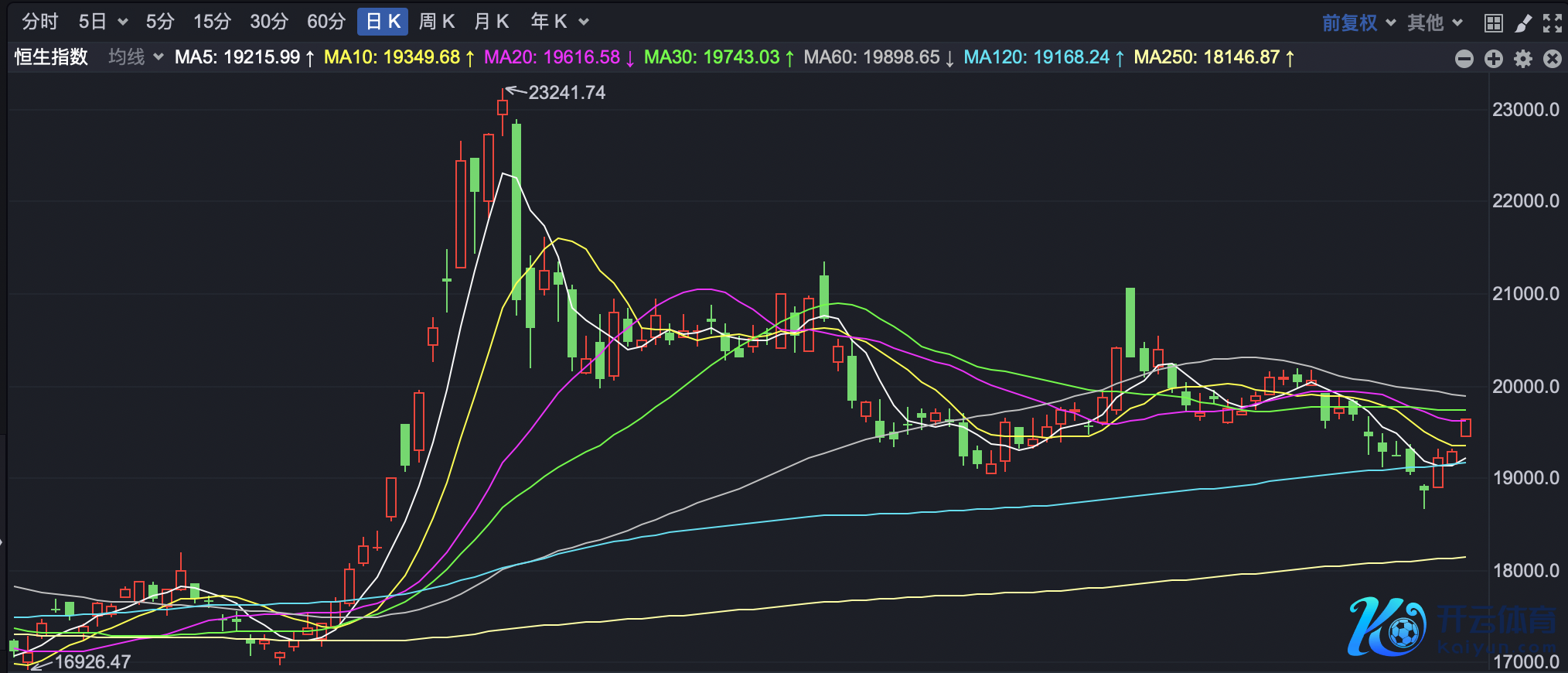
Task: Click the minus circle icon
Action: coord(1464,59)
